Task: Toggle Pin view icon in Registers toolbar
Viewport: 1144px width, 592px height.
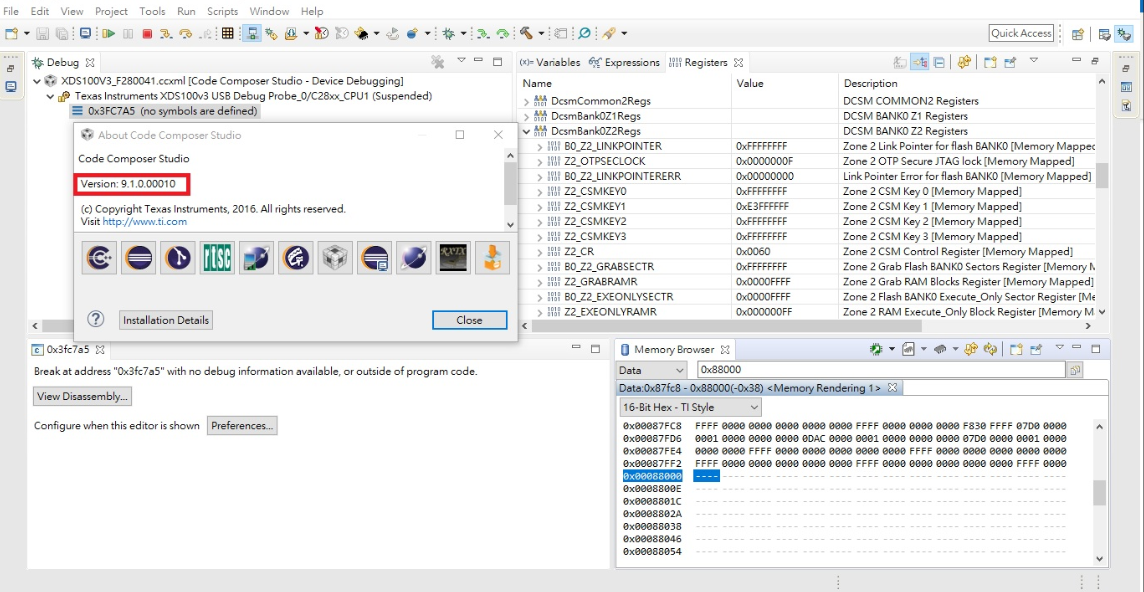Action: click(1010, 62)
